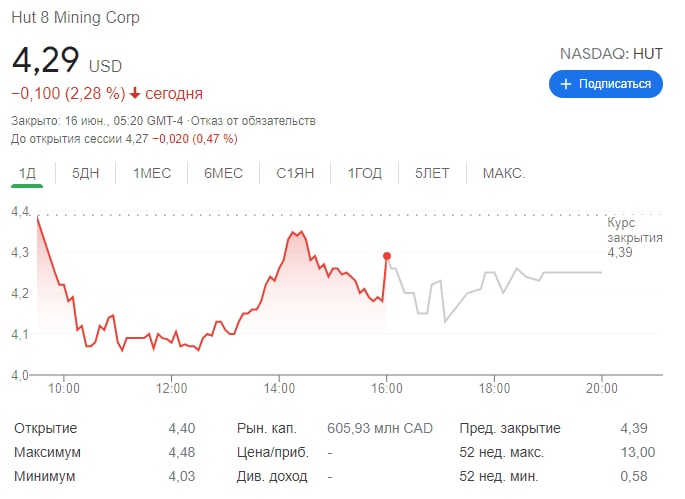
Task: Click the 52 нед. макс. value 13,00
Action: (x=638, y=452)
